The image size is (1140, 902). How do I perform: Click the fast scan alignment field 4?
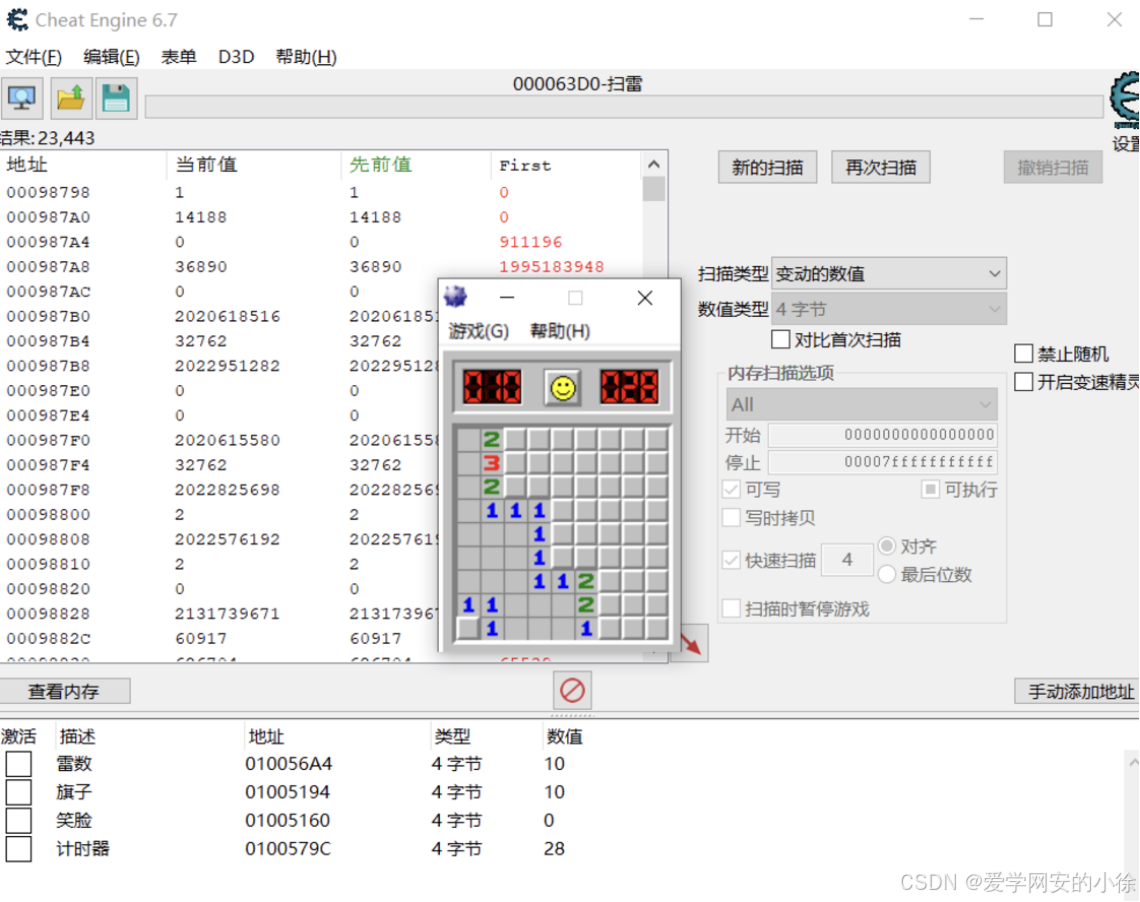click(847, 560)
